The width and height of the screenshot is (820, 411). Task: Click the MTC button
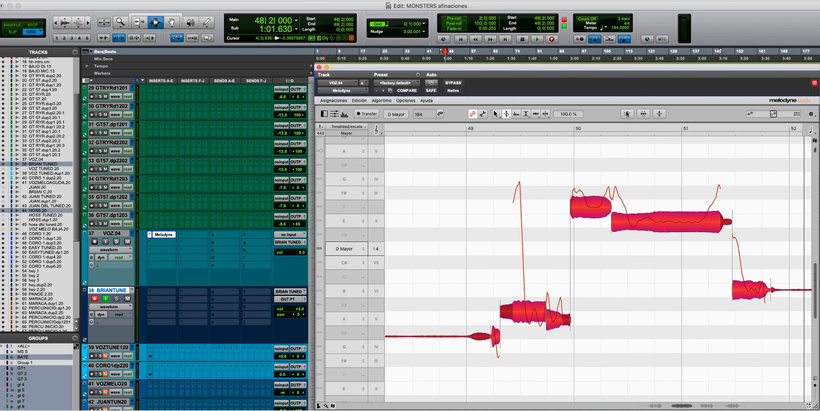click(x=662, y=39)
